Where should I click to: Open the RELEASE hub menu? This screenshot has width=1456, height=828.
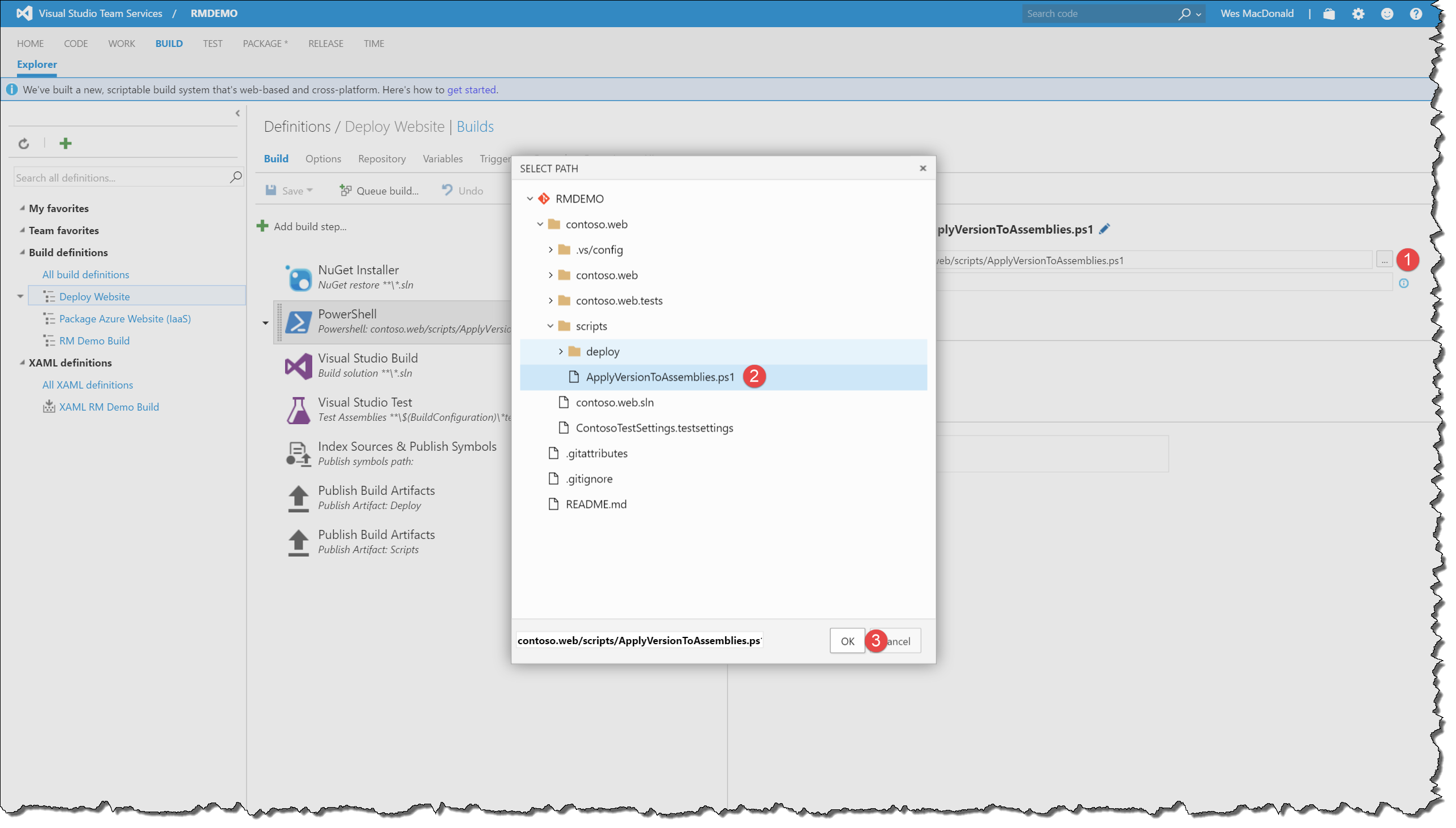[325, 44]
